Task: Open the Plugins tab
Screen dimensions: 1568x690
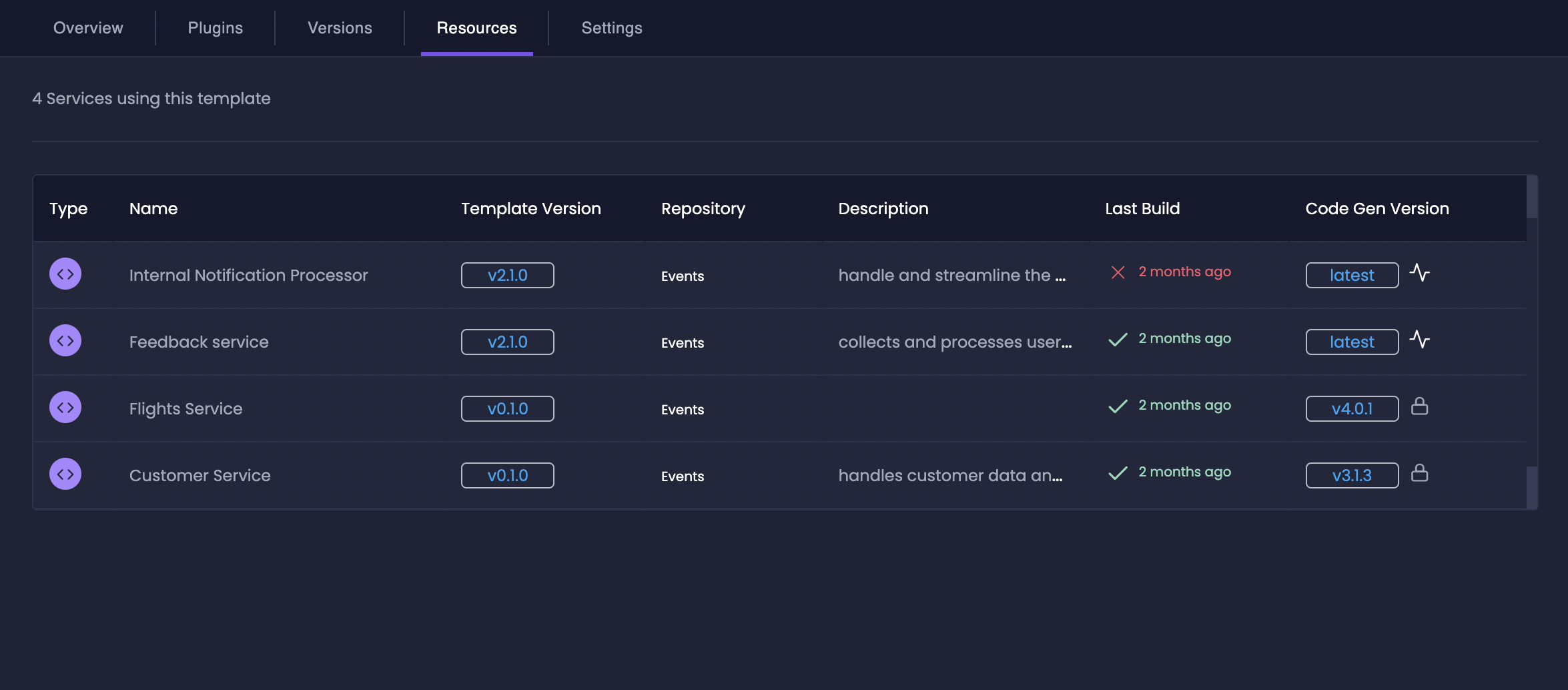Action: [216, 28]
